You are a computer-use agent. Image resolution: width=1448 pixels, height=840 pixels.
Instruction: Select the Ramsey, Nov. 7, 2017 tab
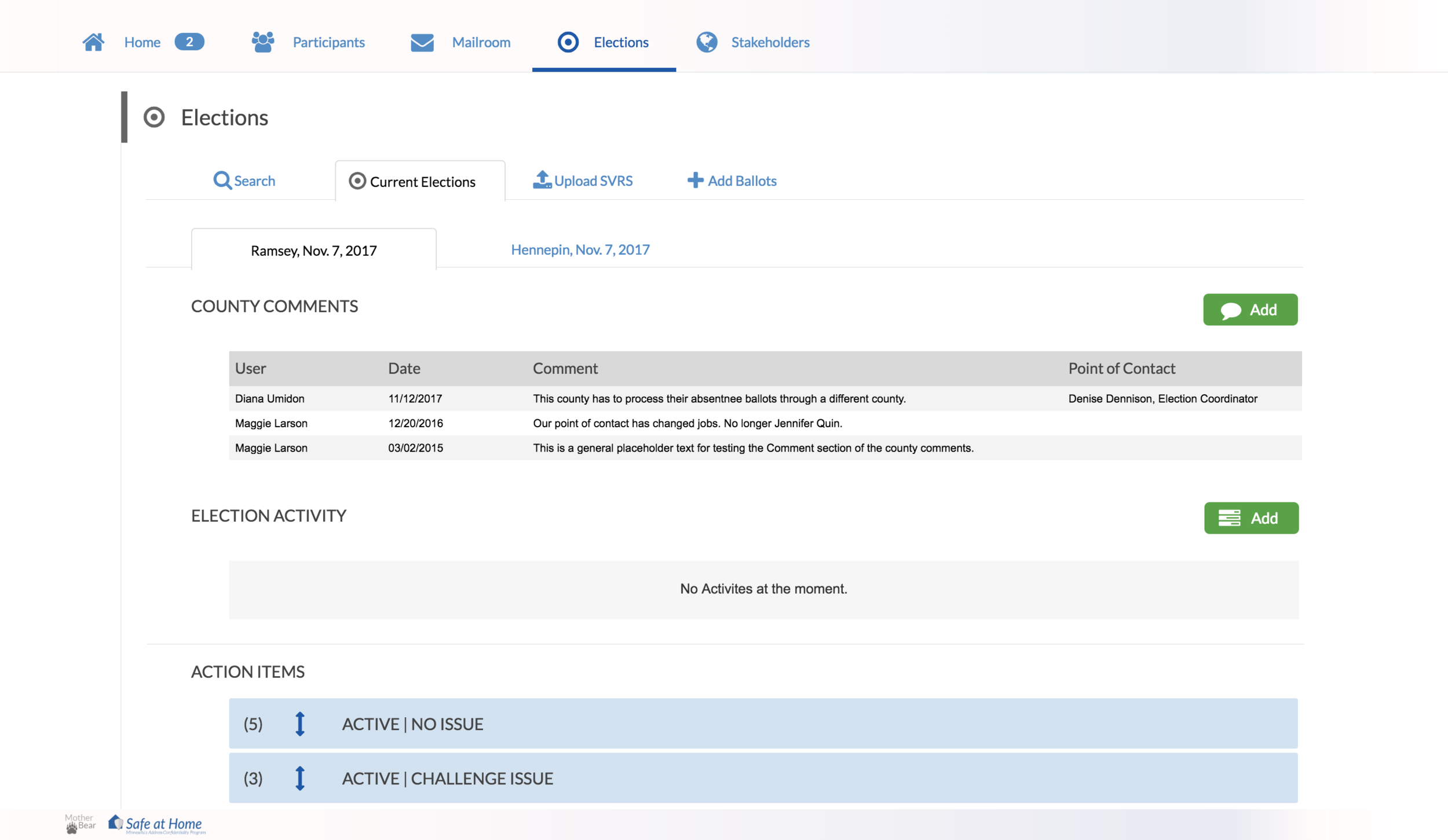coord(313,251)
